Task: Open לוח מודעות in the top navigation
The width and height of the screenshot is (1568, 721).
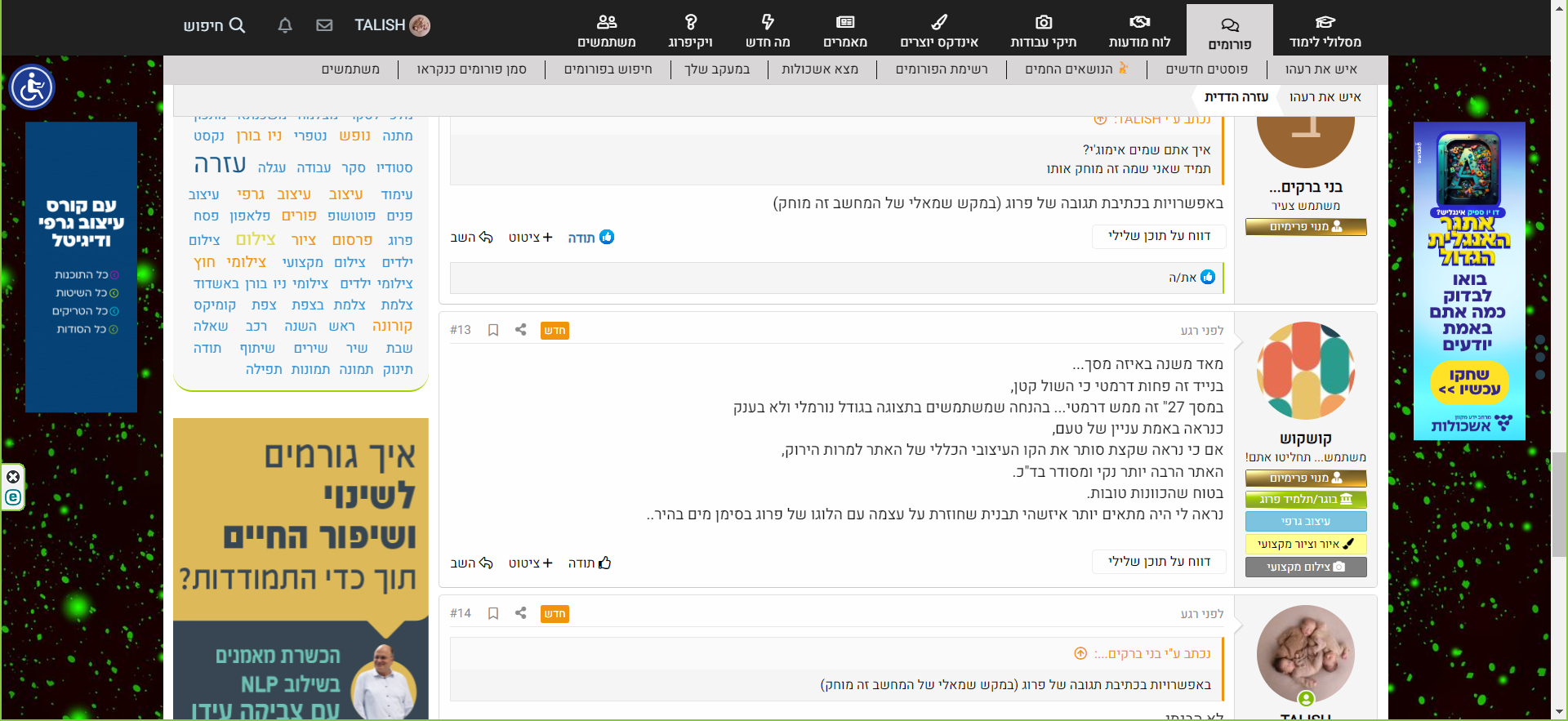Action: [1140, 31]
